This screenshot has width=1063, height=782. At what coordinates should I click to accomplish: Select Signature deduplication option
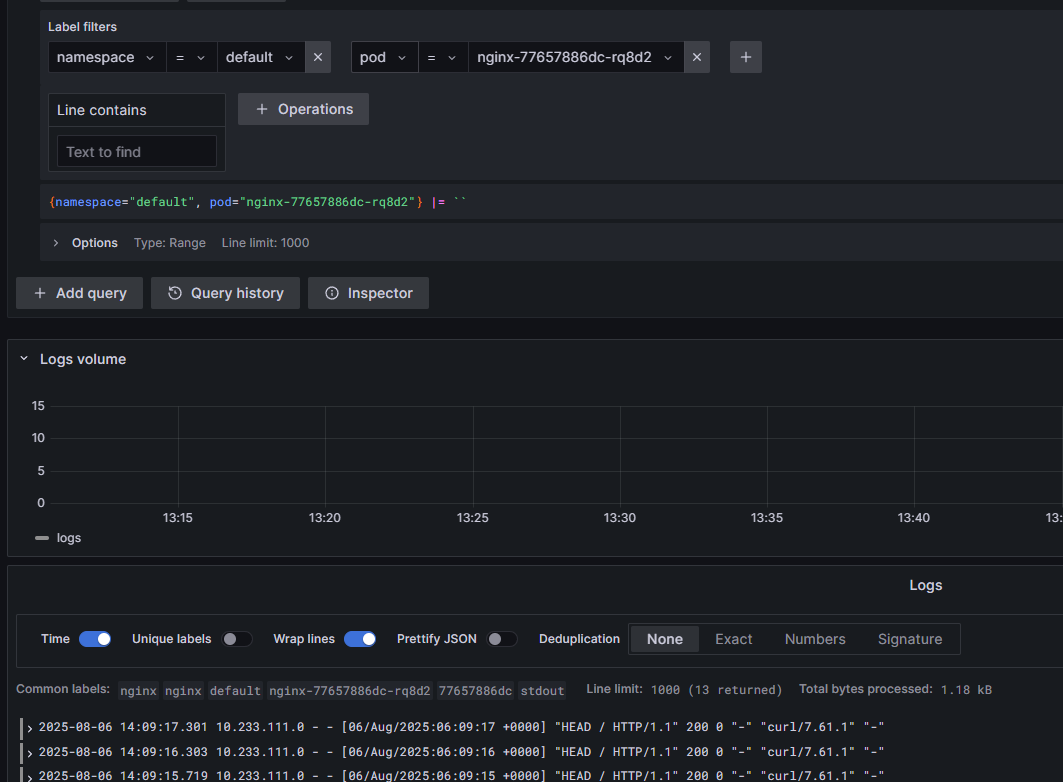910,639
